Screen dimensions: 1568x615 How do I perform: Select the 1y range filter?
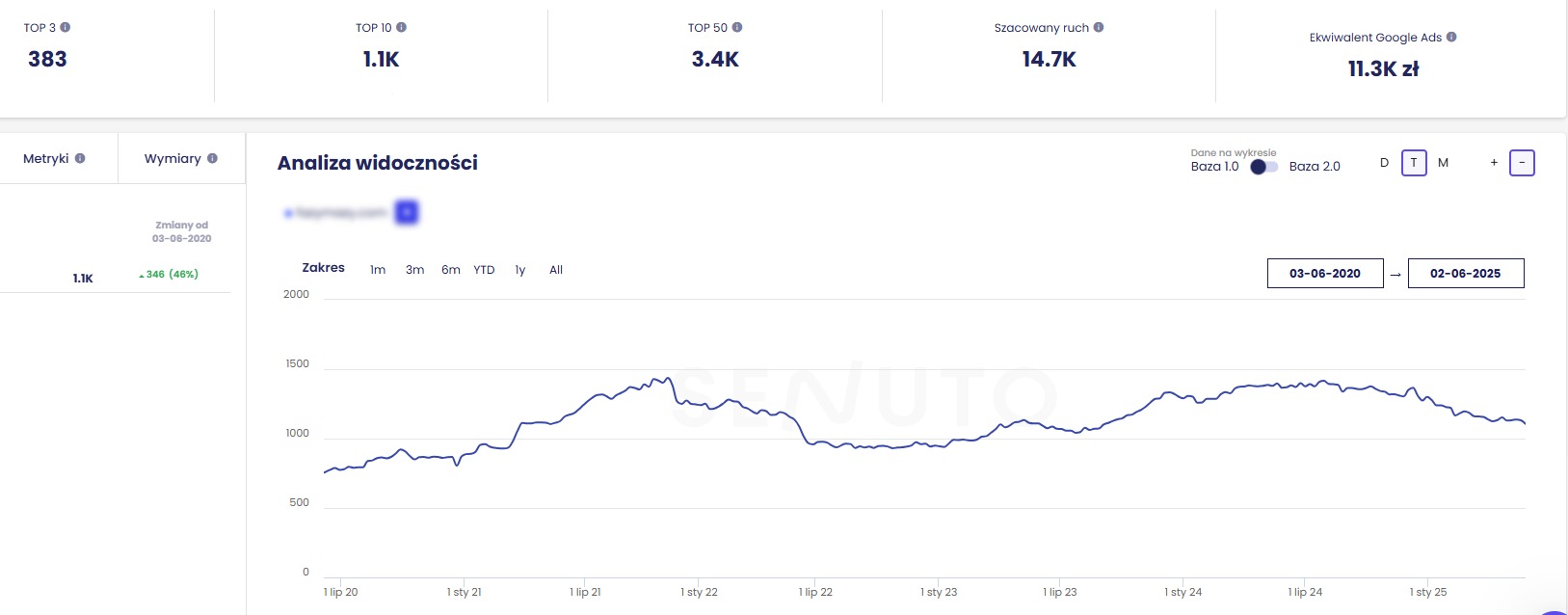[x=520, y=270]
